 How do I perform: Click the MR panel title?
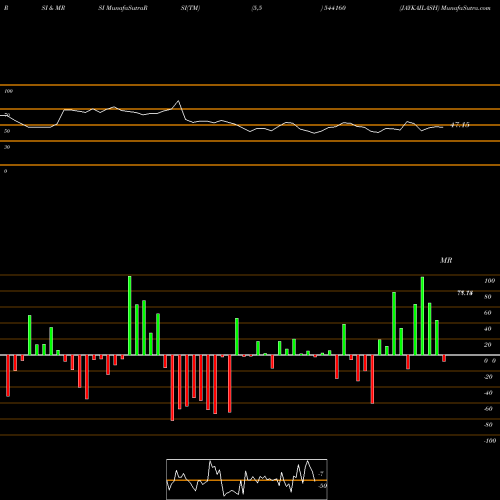pyautogui.click(x=446, y=260)
